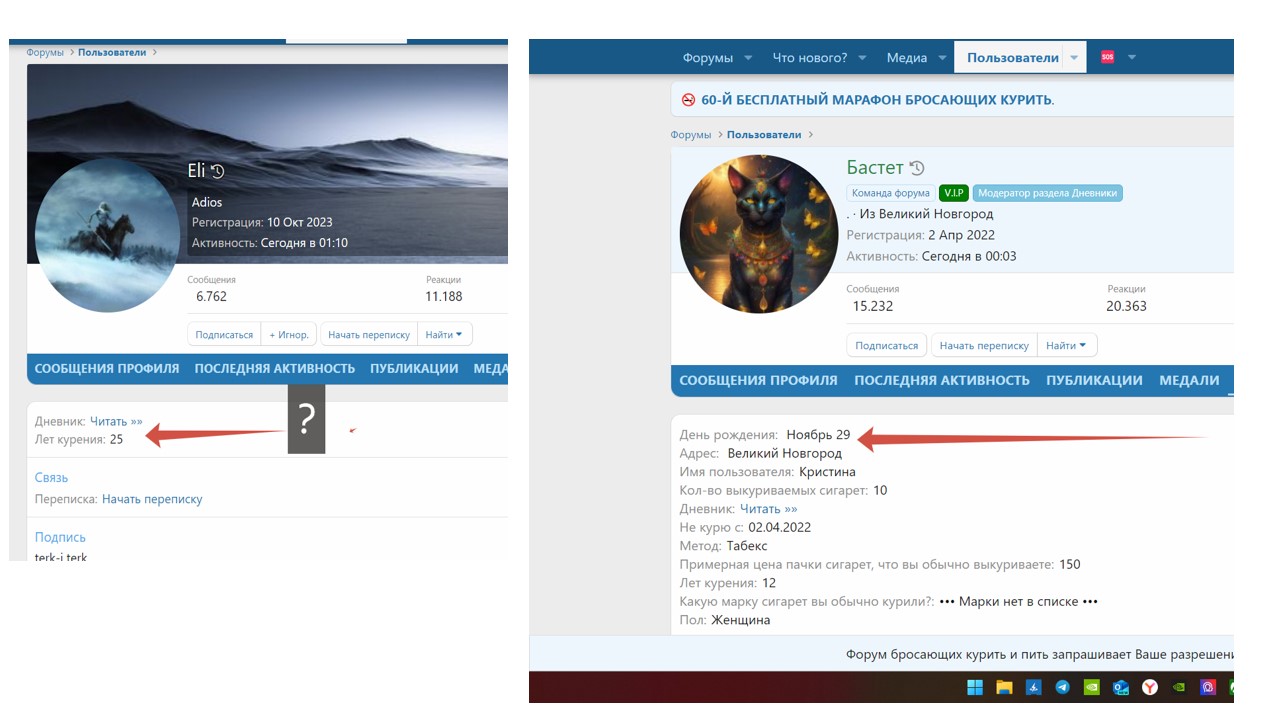Open the Что нового? navigation item
This screenshot has width=1280, height=720.
810,58
